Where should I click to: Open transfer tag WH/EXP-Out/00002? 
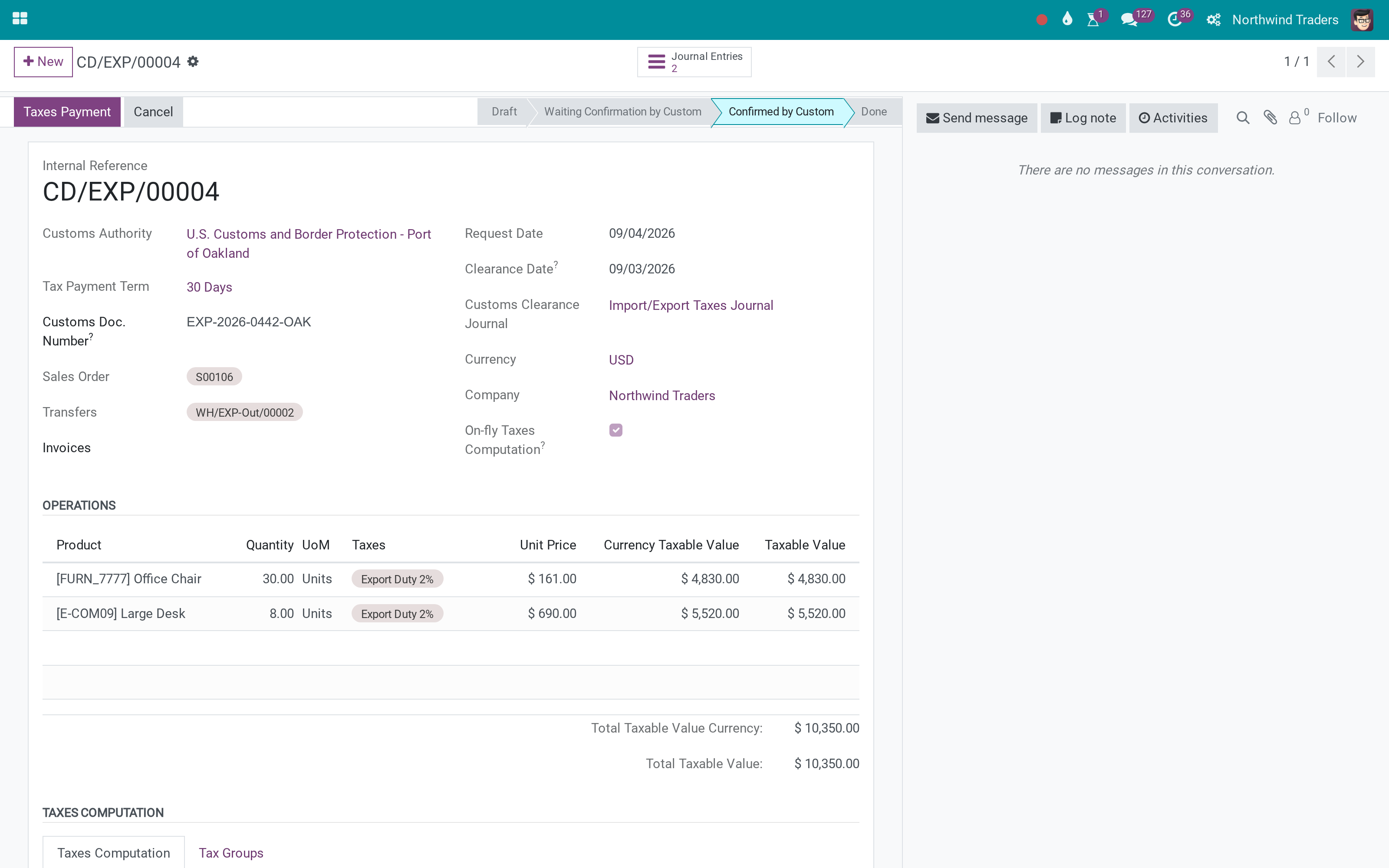point(244,412)
